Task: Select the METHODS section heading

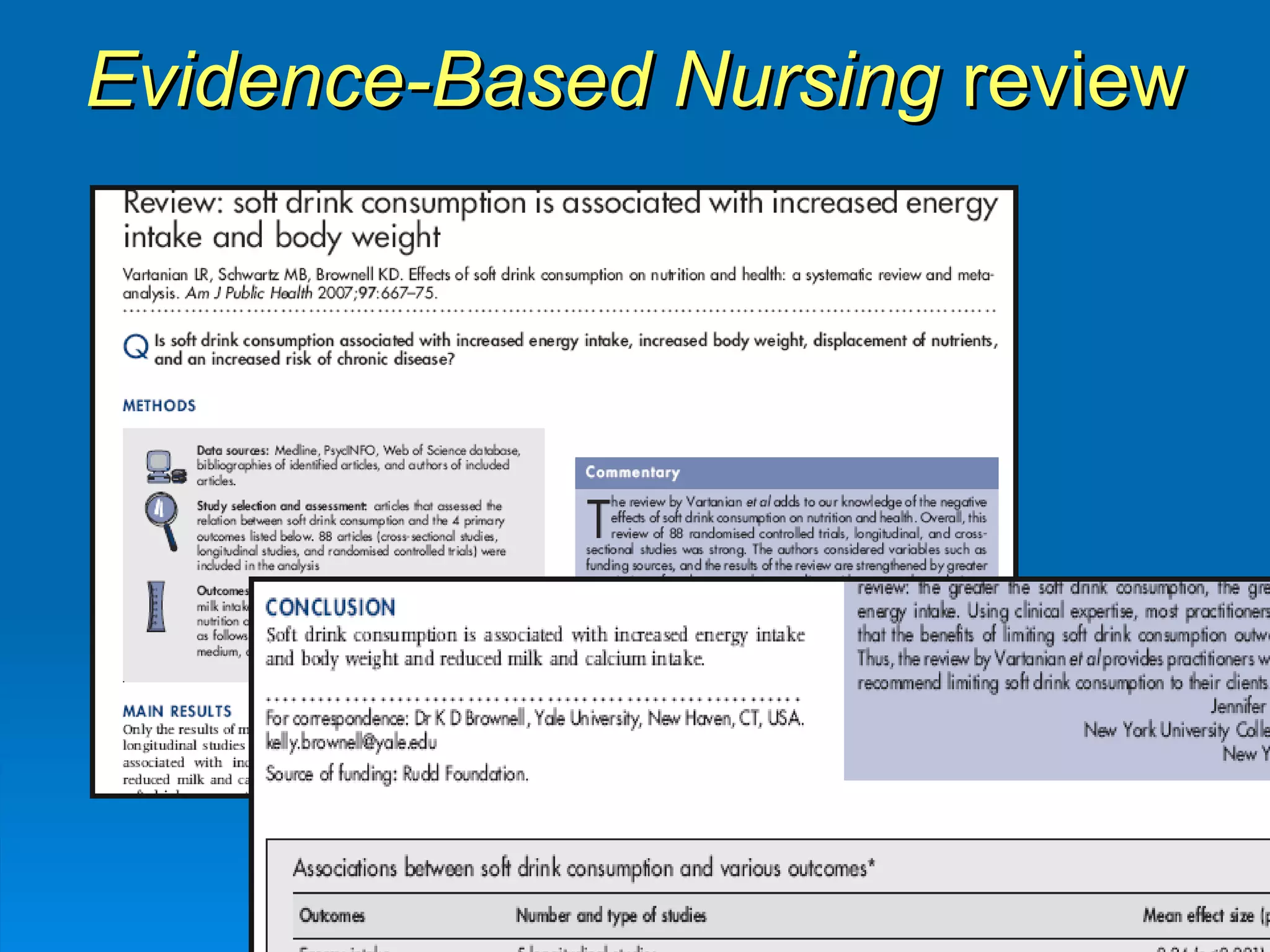Action: coord(159,406)
